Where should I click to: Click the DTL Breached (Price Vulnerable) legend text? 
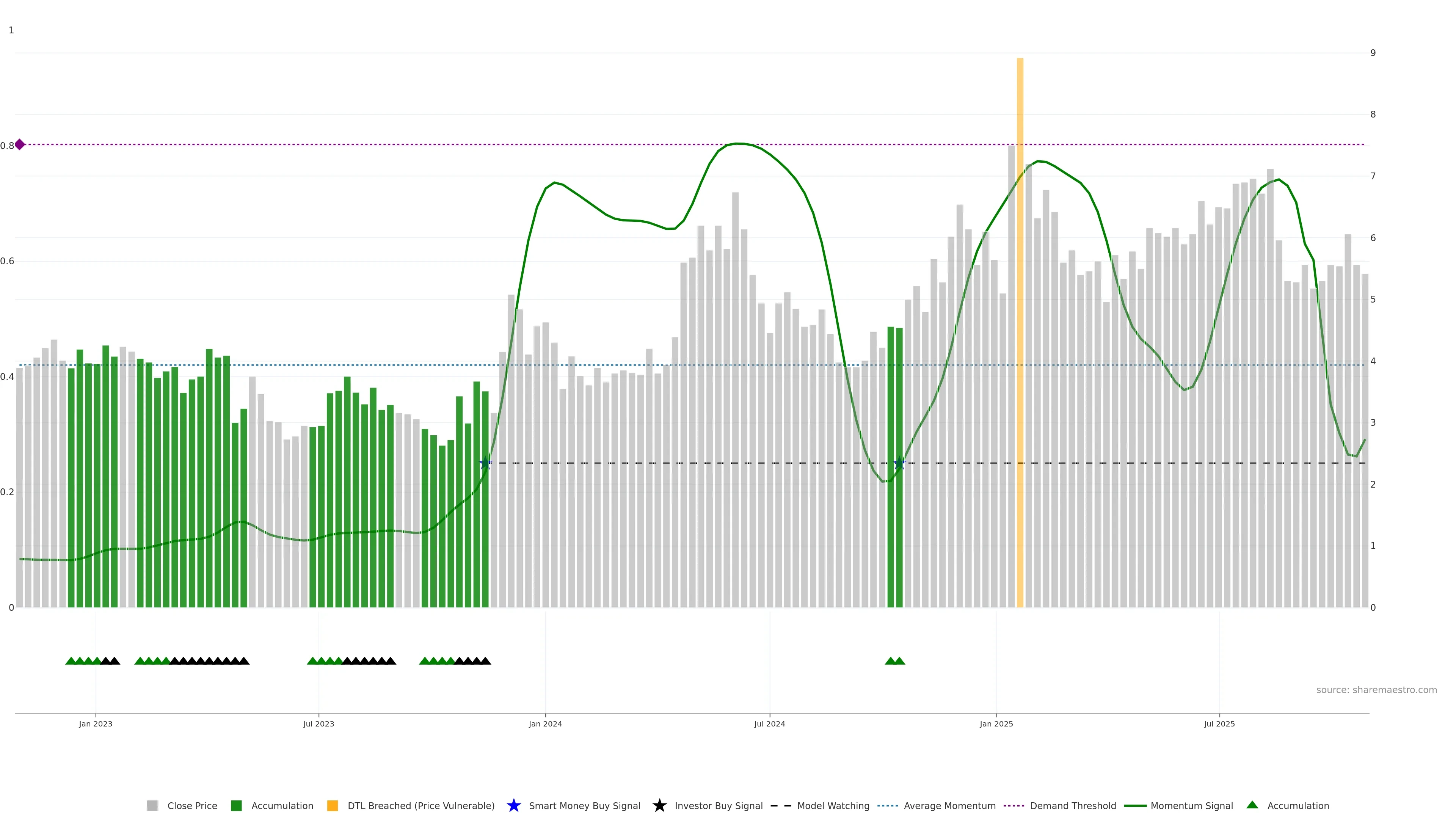click(420, 805)
